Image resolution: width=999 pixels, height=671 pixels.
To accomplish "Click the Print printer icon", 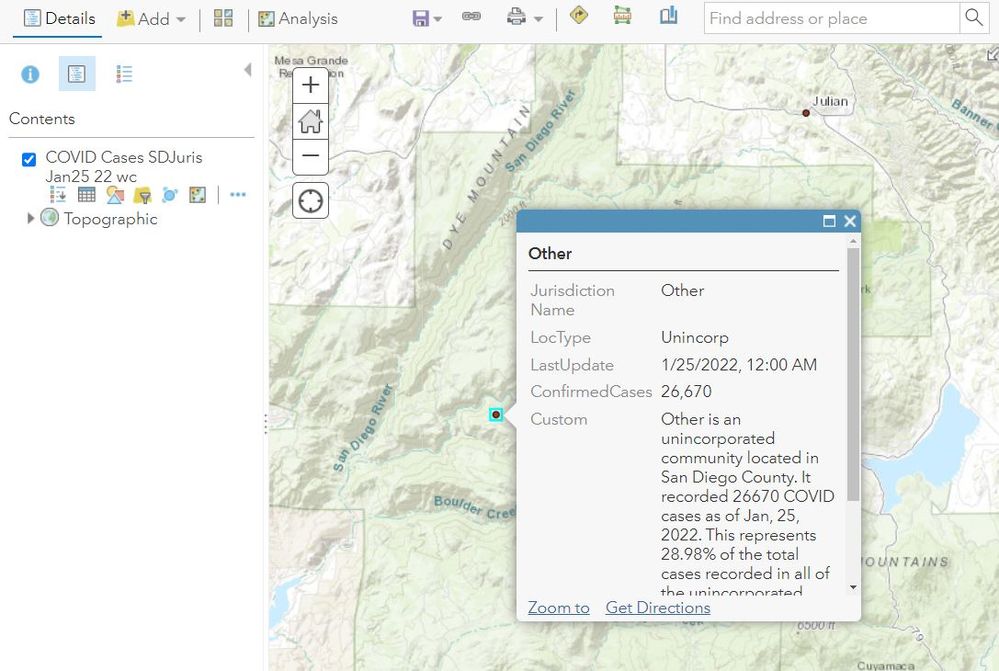I will point(516,17).
